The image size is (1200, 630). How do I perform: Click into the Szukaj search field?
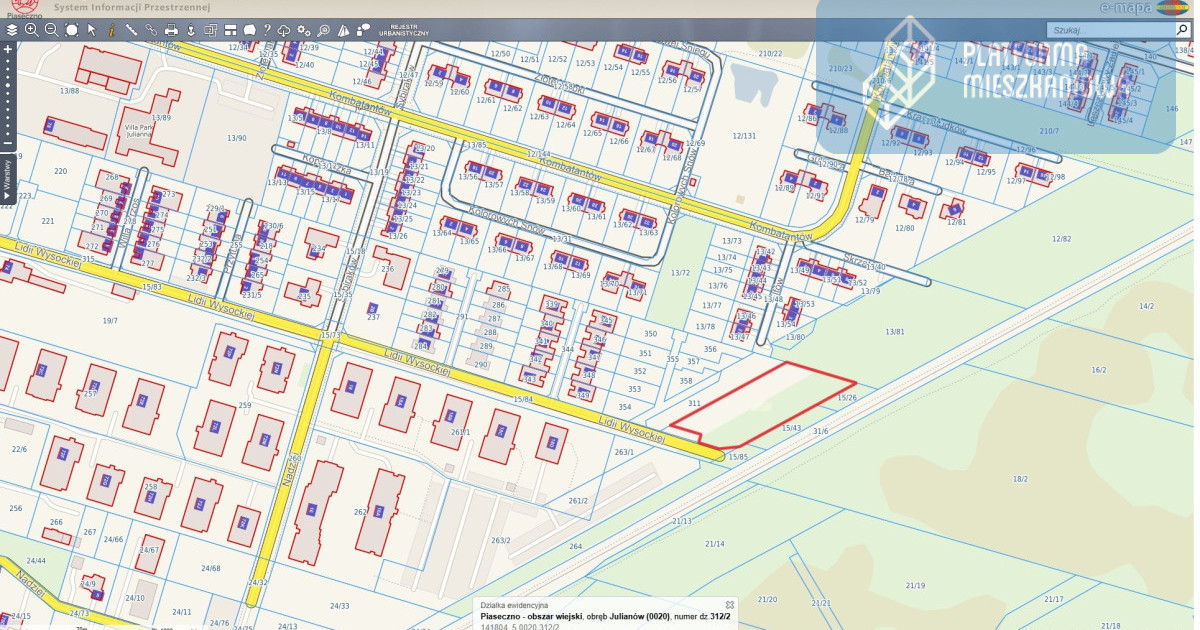1110,30
